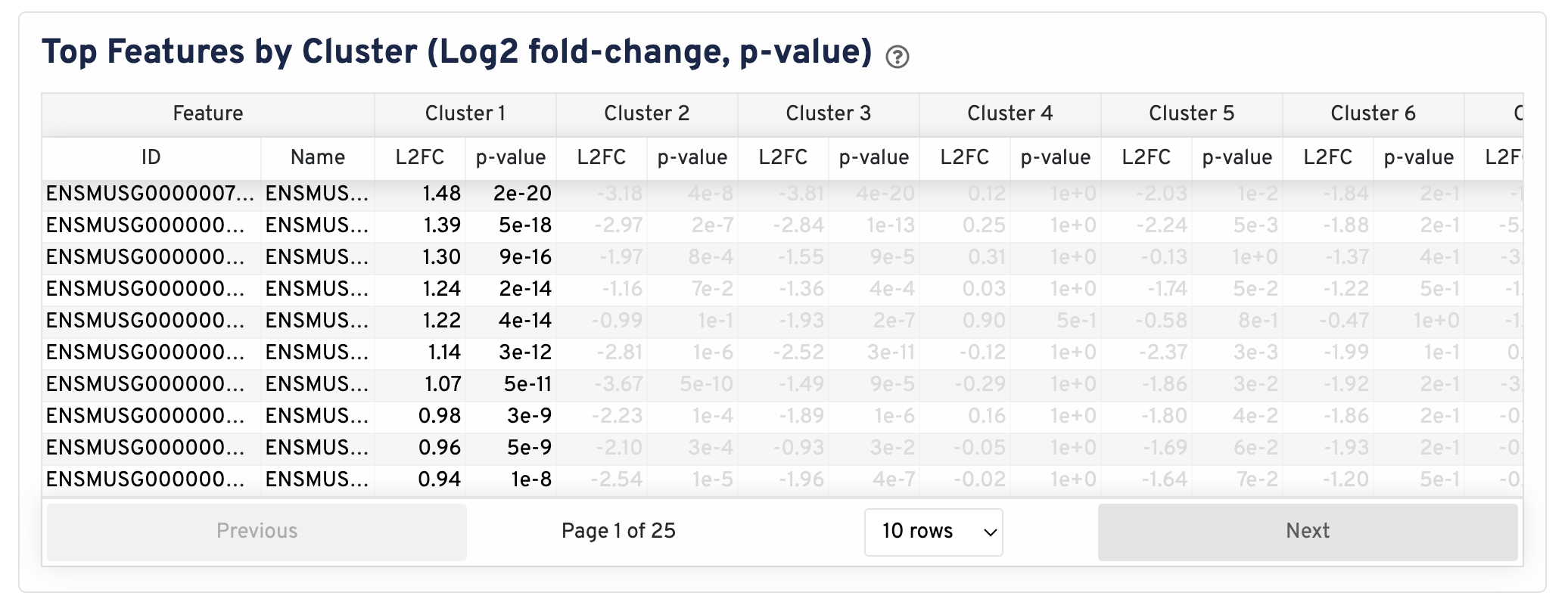Viewport: 1568px width, 602px height.
Task: Sort by Cluster 2 L2FC column
Action: 602,157
